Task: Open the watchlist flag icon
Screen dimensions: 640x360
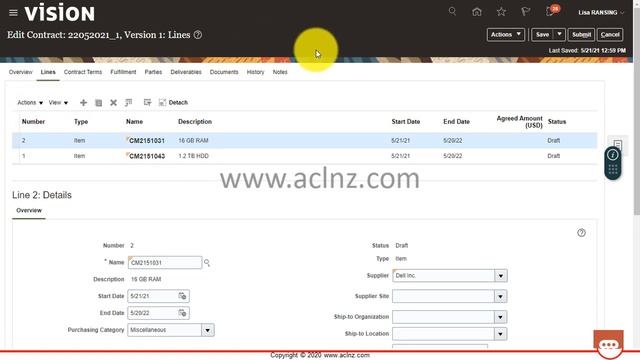Action: tap(526, 12)
